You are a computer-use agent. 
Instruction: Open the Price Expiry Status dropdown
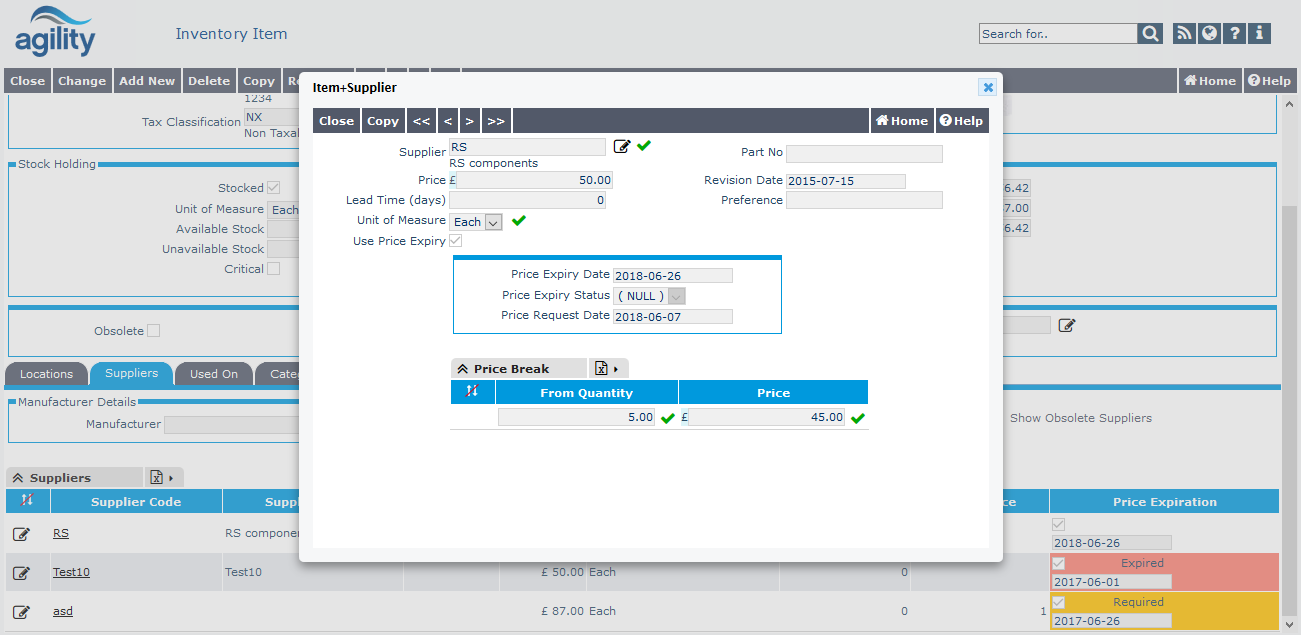649,296
